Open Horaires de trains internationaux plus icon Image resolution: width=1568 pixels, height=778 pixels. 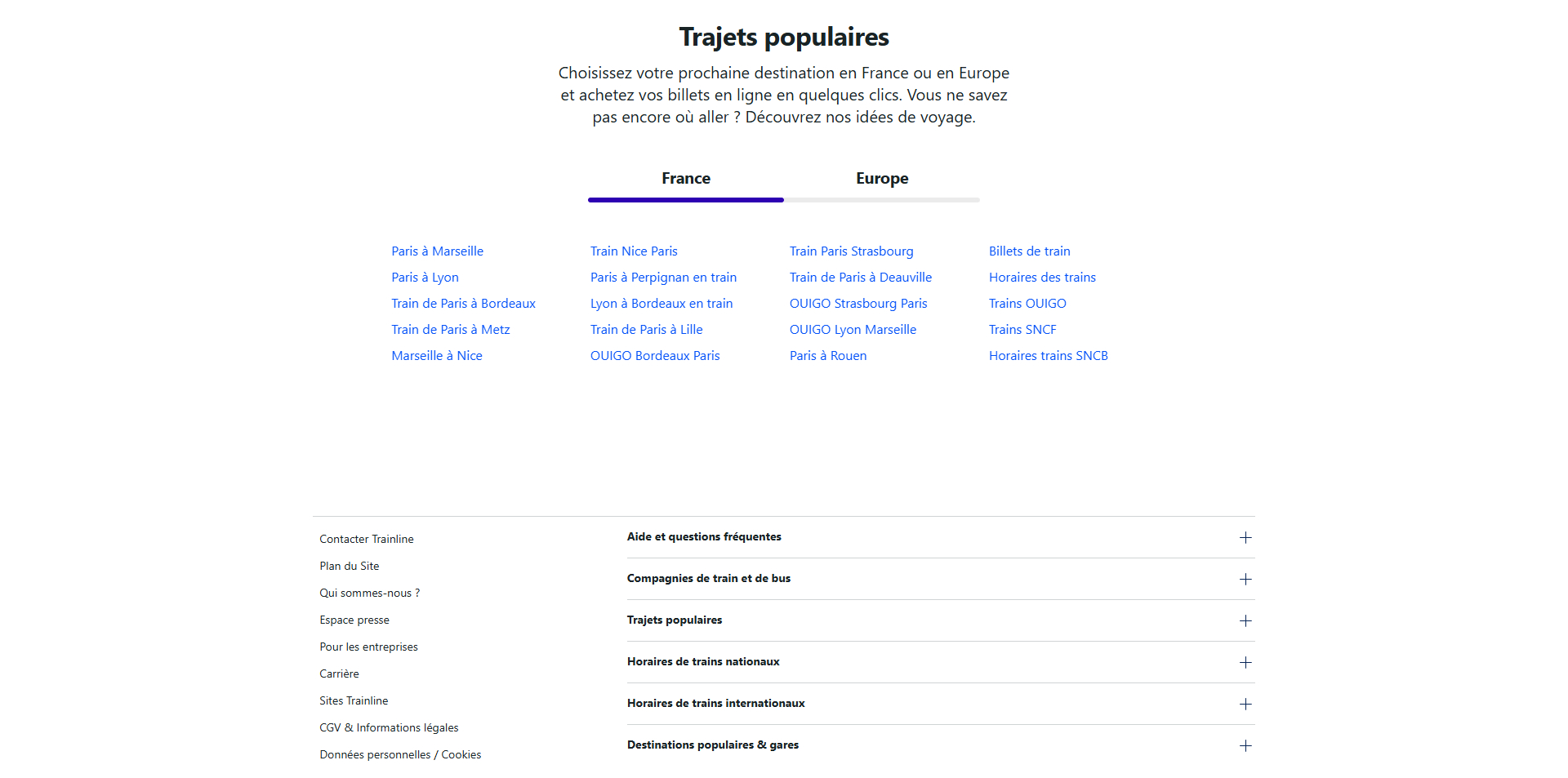click(x=1245, y=705)
